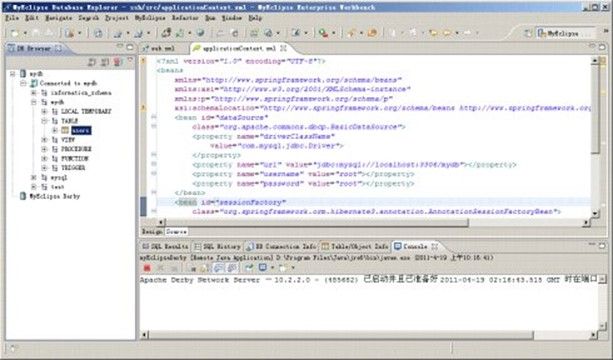
Task: Open the Edit menu
Action: [x=31, y=18]
